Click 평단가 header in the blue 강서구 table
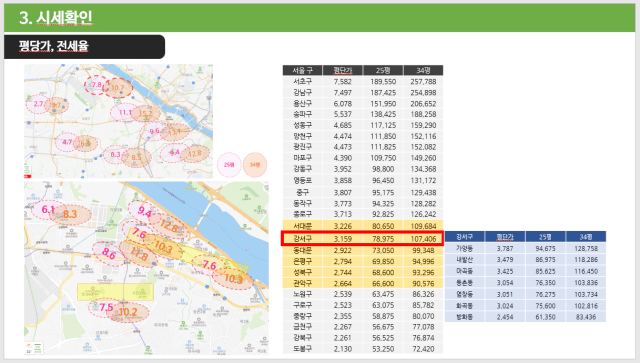 tap(505, 236)
